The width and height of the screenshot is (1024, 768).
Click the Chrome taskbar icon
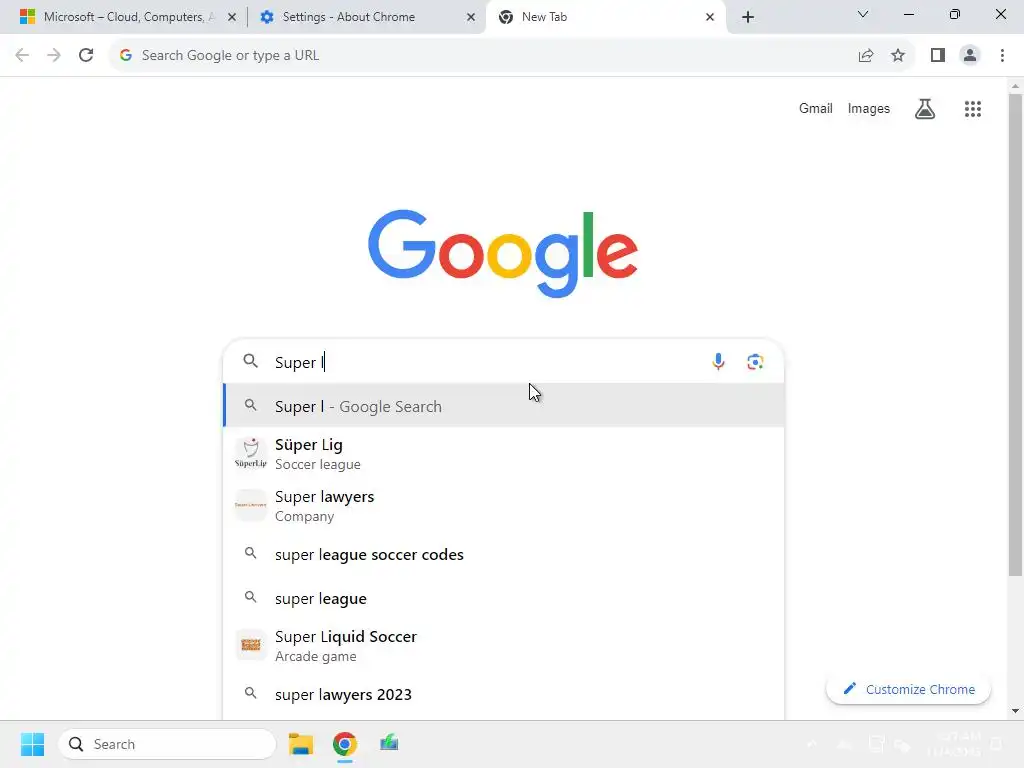[345, 744]
